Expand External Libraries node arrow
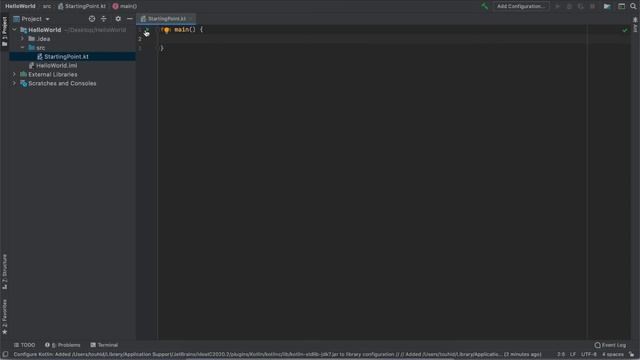The width and height of the screenshot is (640, 360). pos(15,74)
